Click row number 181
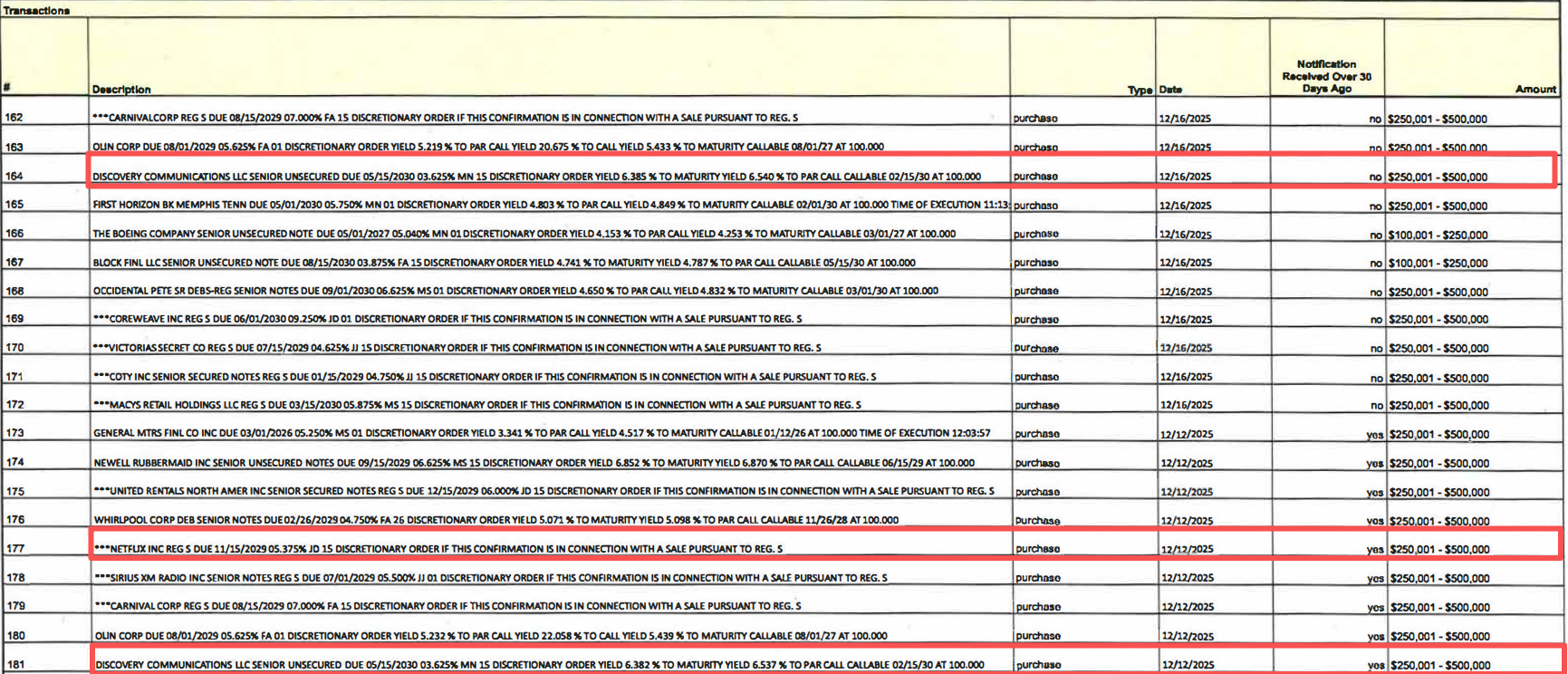1568x674 pixels. click(x=15, y=664)
